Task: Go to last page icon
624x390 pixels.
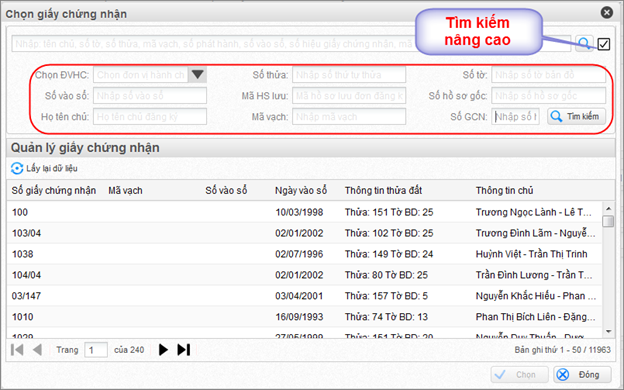Action: pyautogui.click(x=184, y=350)
